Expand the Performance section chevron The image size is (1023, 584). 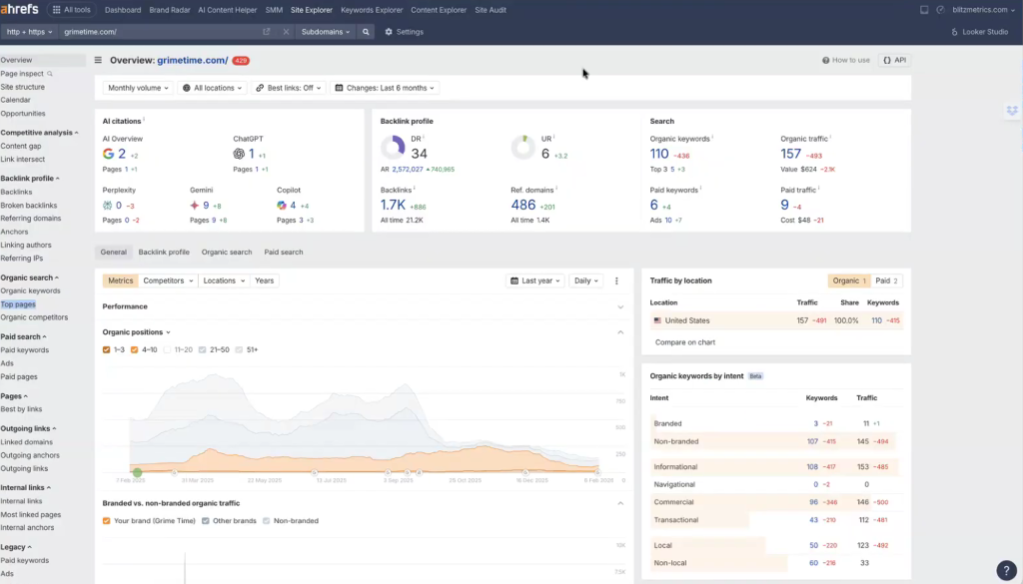620,307
